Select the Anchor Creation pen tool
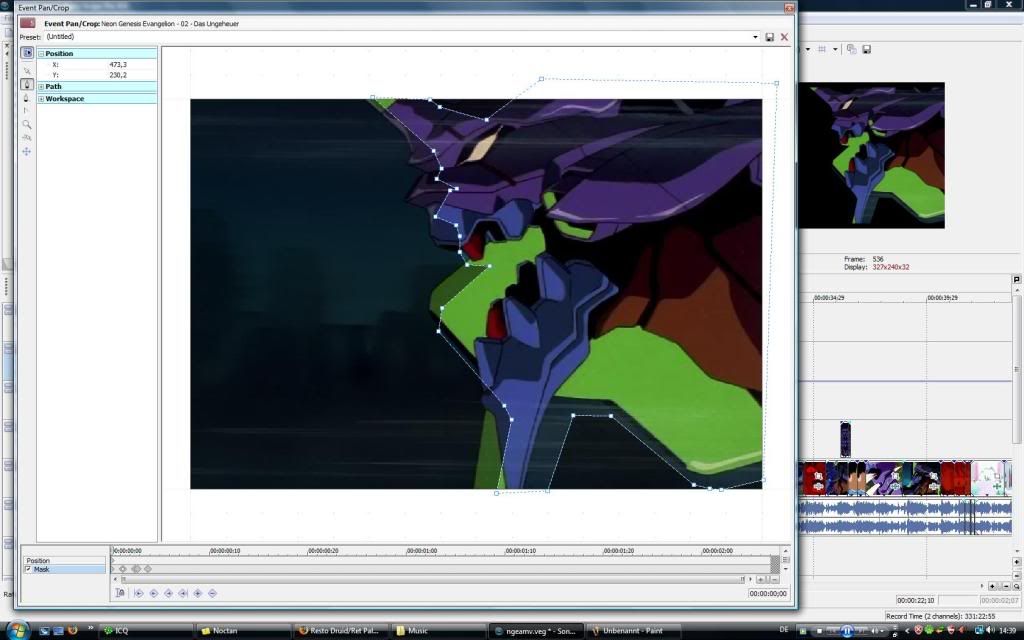Screen dimensions: 1024x640 click(27, 84)
